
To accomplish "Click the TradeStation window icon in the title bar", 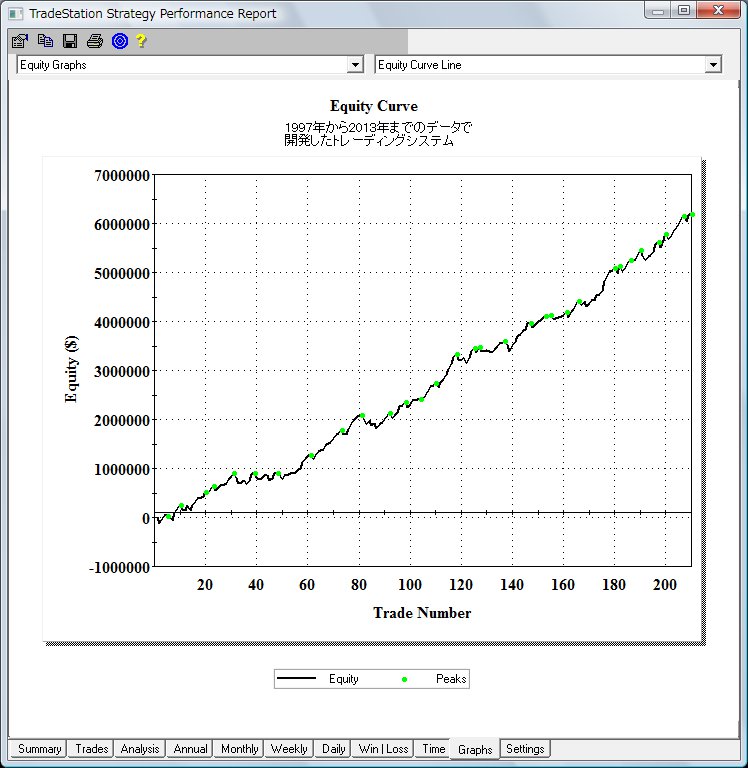I will pos(16,13).
